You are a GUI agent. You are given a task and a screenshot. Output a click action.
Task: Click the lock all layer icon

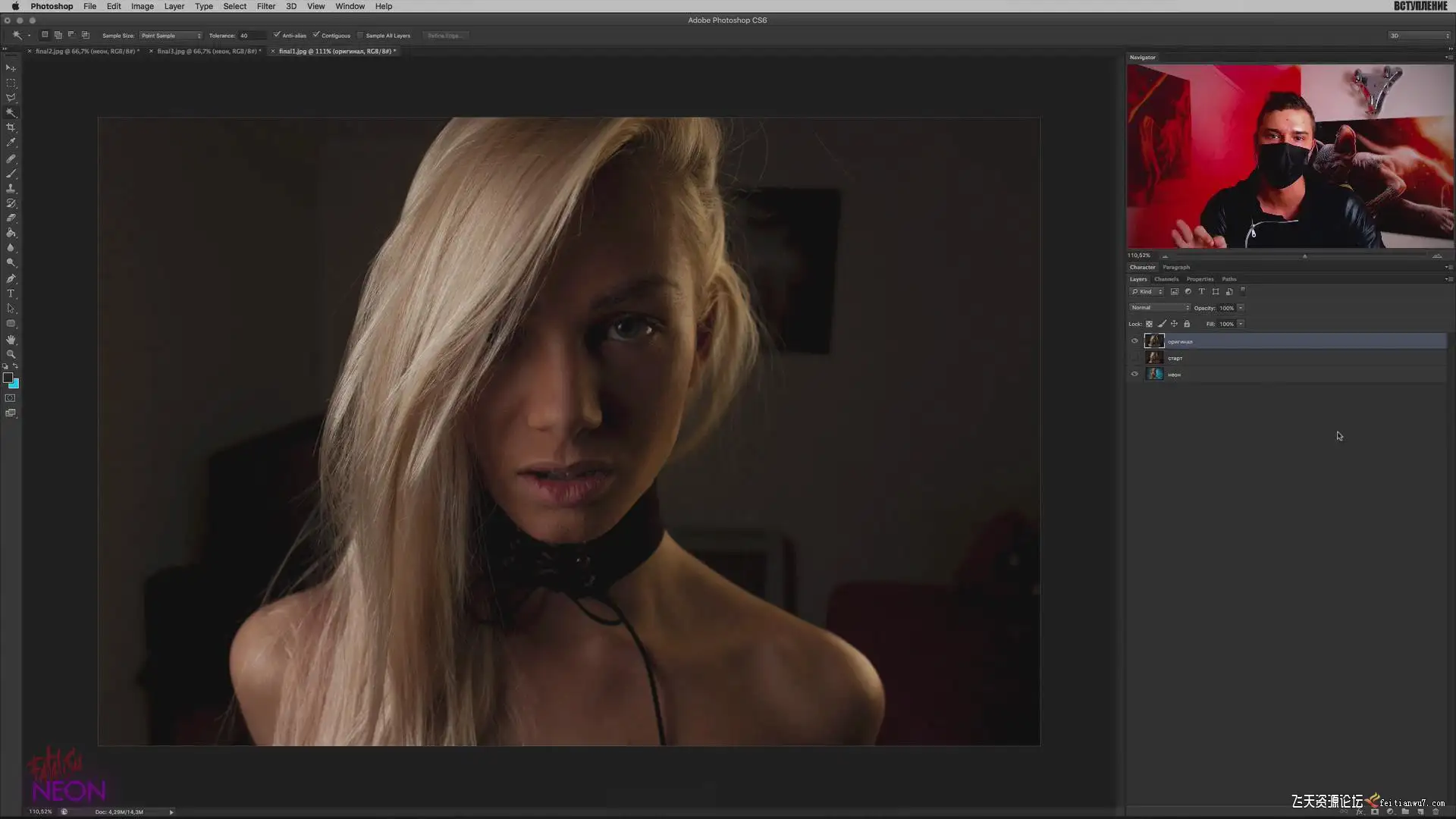pyautogui.click(x=1187, y=324)
